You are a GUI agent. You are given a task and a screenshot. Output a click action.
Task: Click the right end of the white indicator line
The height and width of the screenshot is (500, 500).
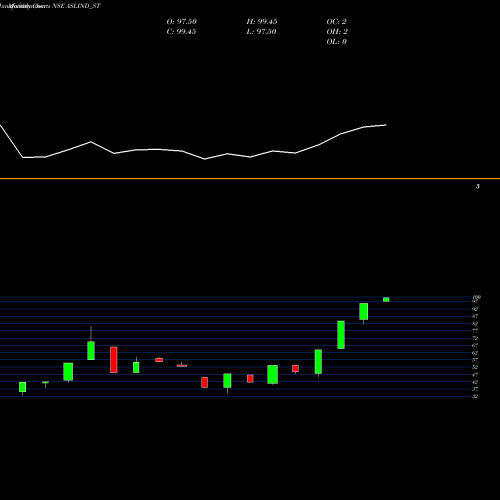(386, 125)
